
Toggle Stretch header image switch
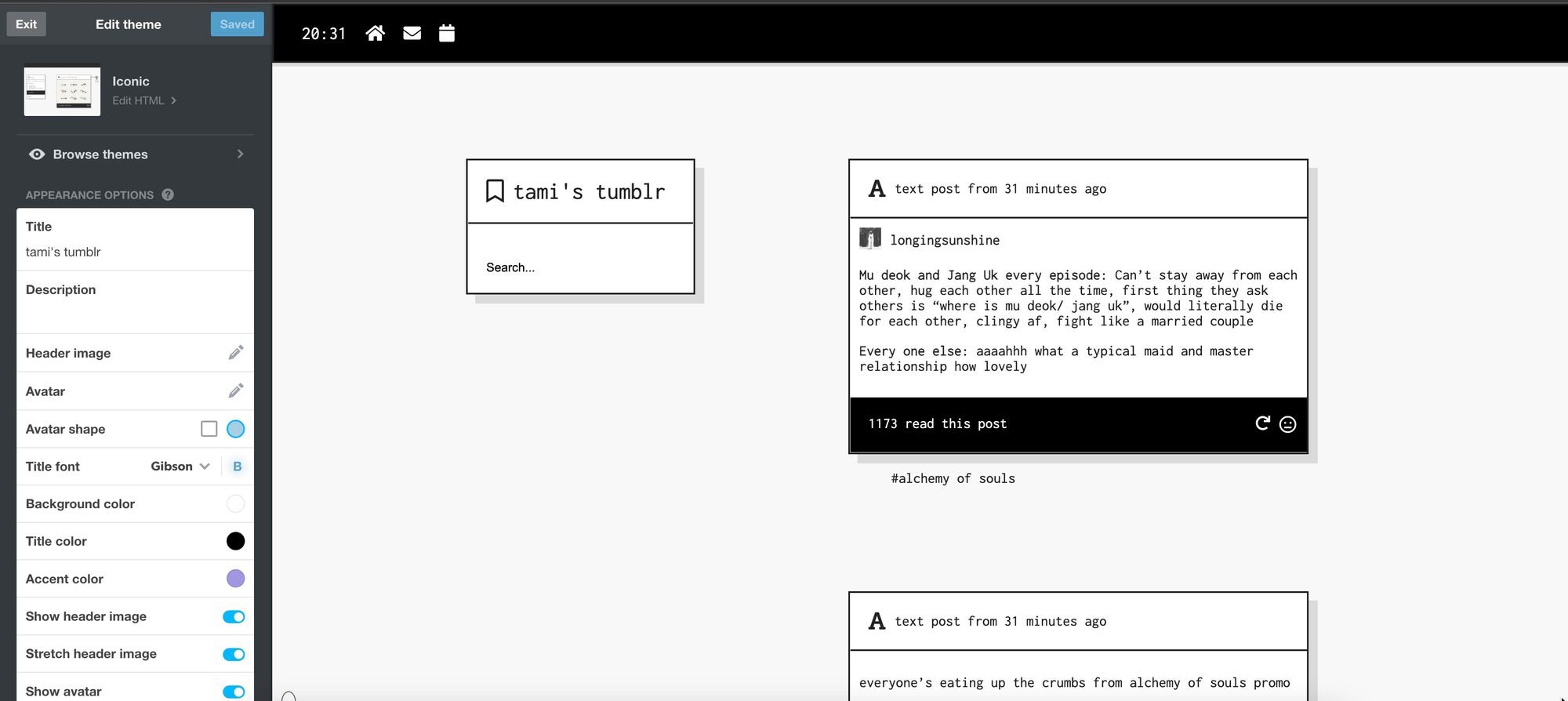(x=234, y=654)
